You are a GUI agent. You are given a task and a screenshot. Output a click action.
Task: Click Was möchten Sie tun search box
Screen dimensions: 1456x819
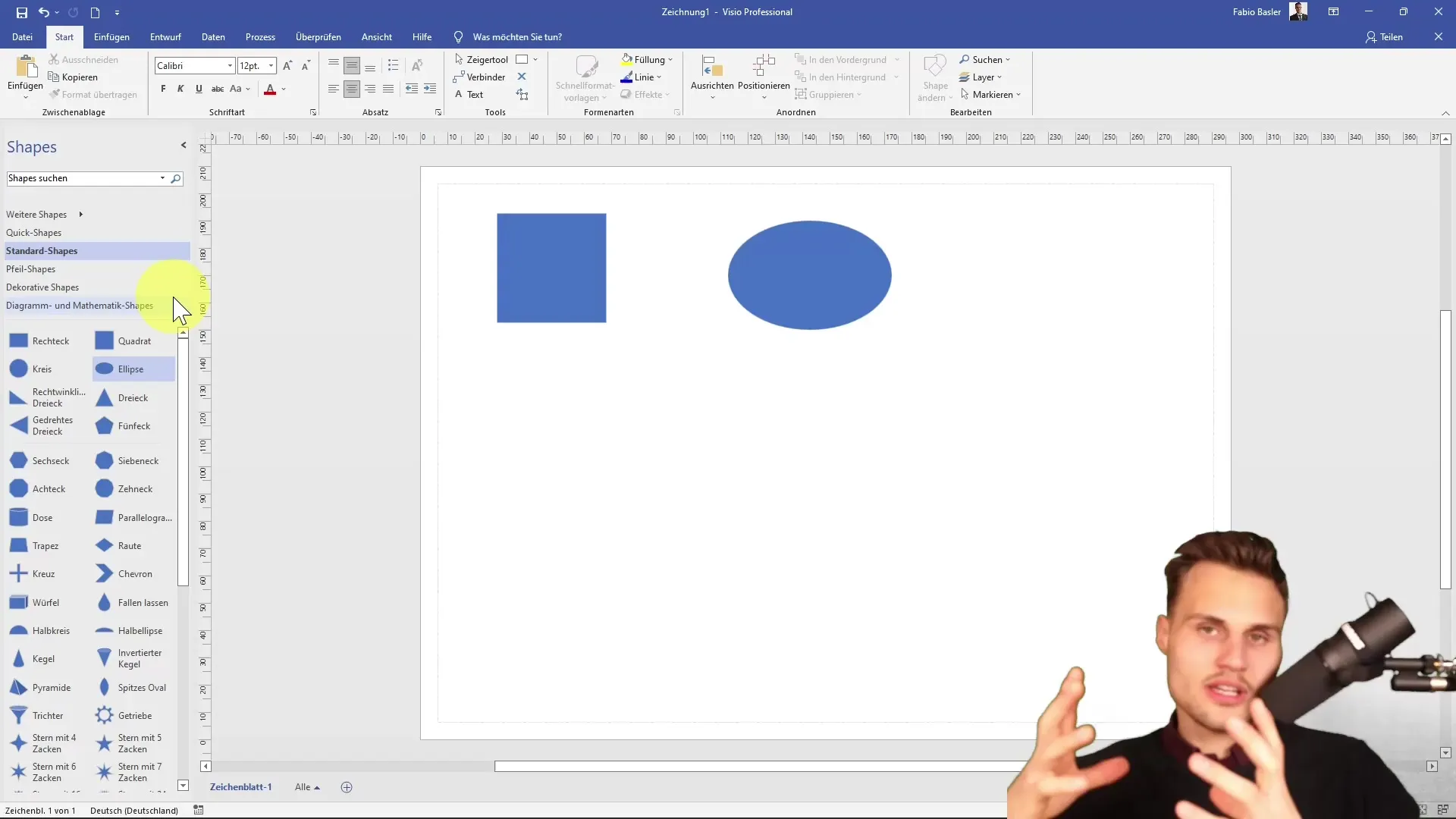516,36
